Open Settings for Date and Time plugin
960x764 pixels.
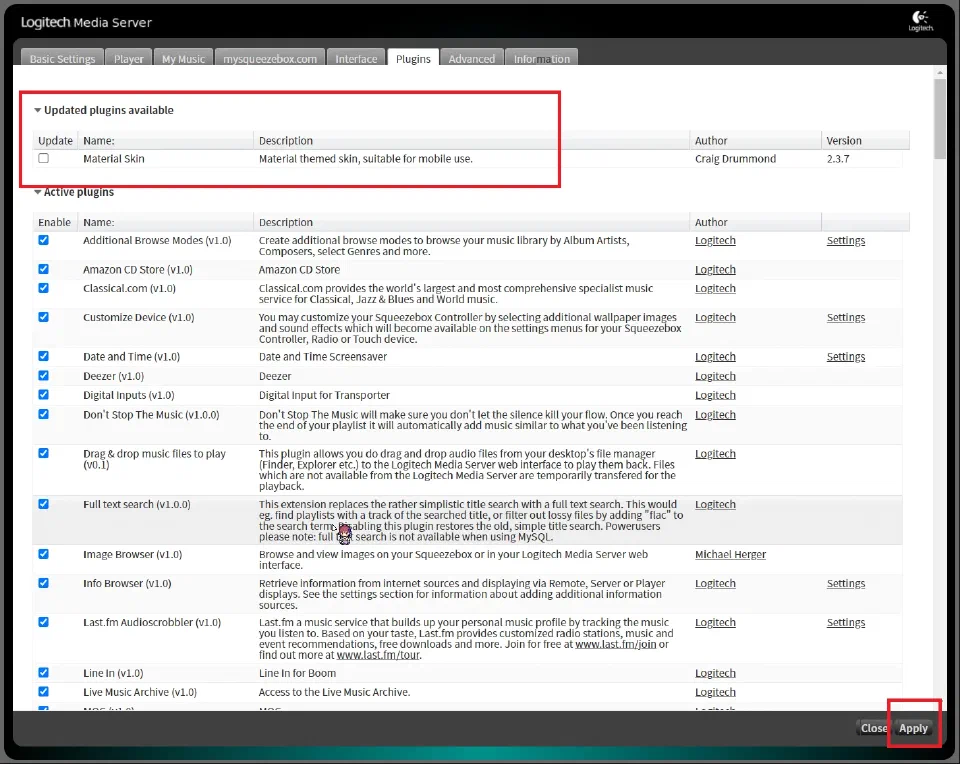(846, 357)
